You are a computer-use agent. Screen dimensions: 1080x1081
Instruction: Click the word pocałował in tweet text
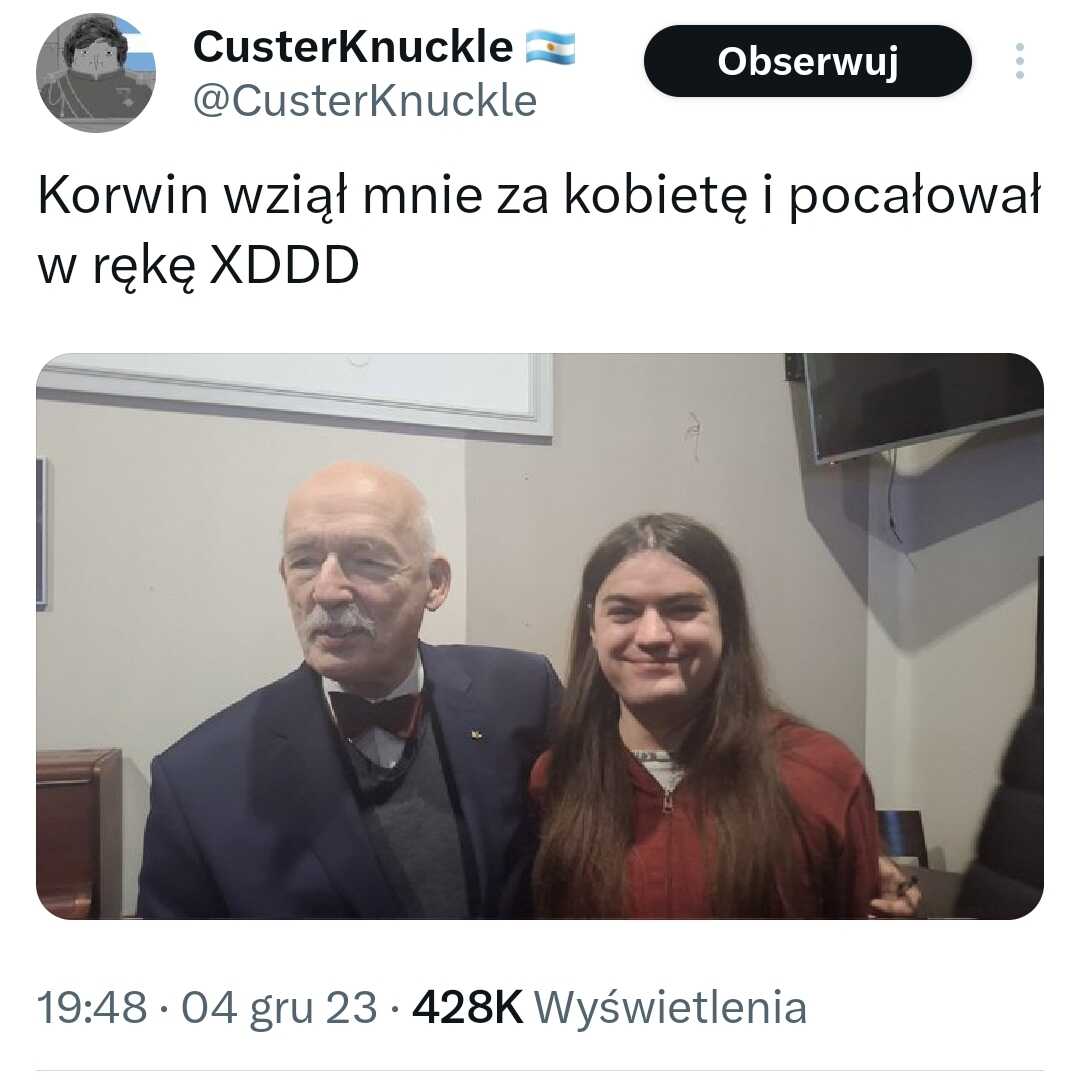point(915,197)
